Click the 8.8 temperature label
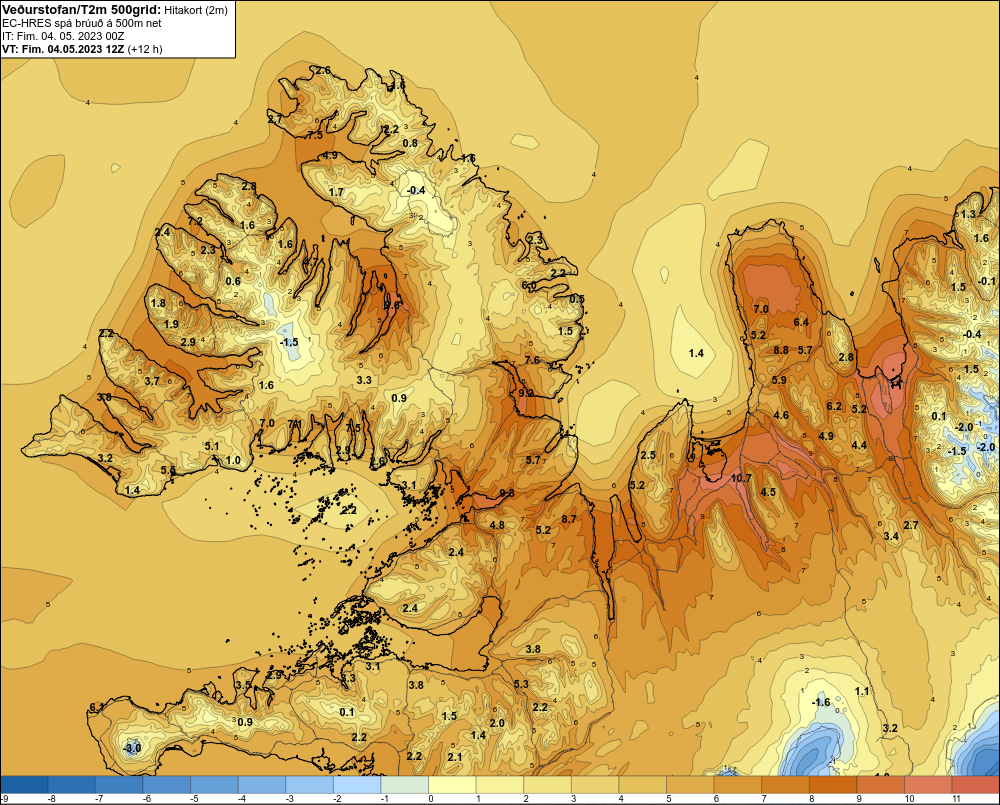 click(x=781, y=350)
